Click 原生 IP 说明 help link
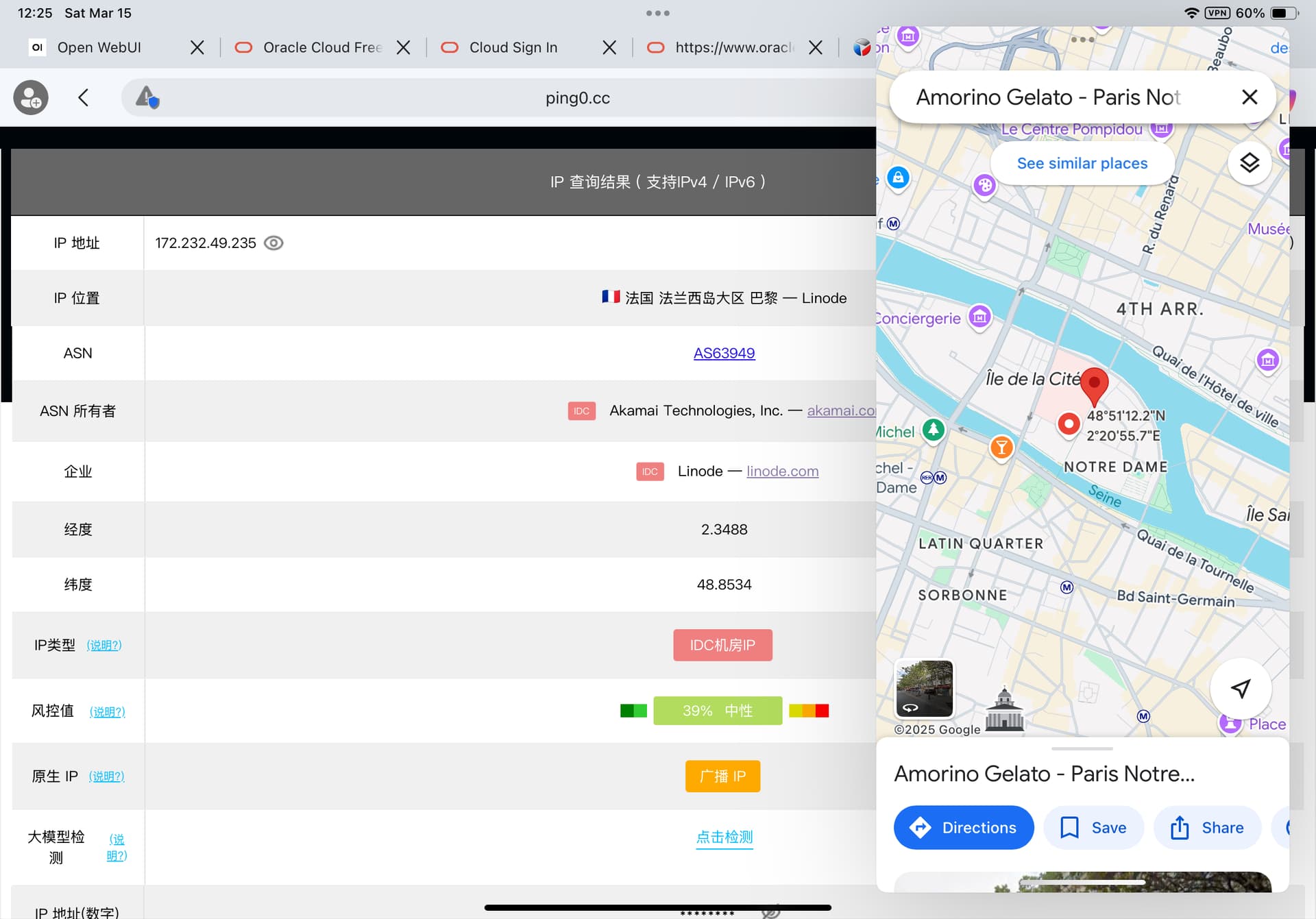 (107, 776)
